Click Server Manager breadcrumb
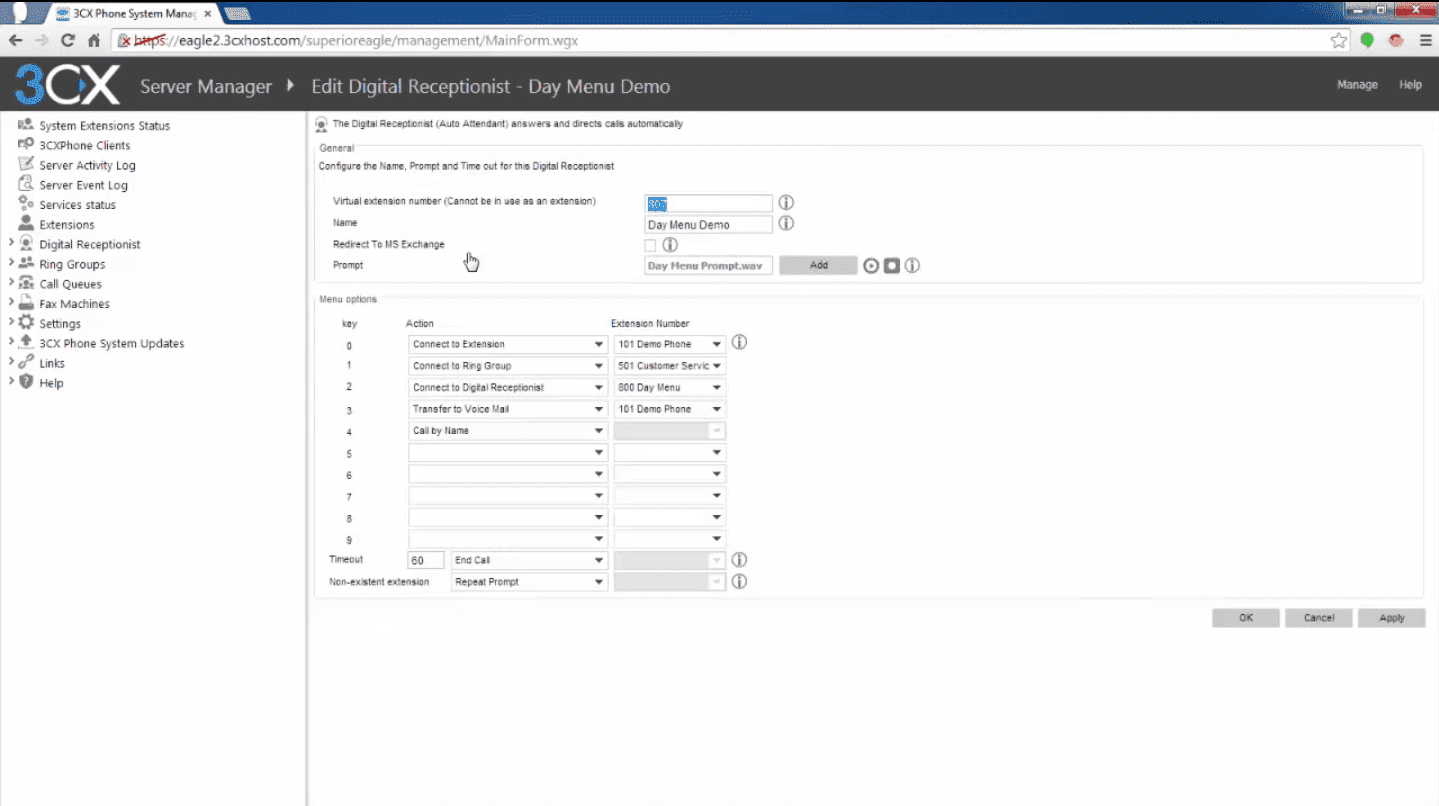This screenshot has width=1439, height=806. [206, 87]
